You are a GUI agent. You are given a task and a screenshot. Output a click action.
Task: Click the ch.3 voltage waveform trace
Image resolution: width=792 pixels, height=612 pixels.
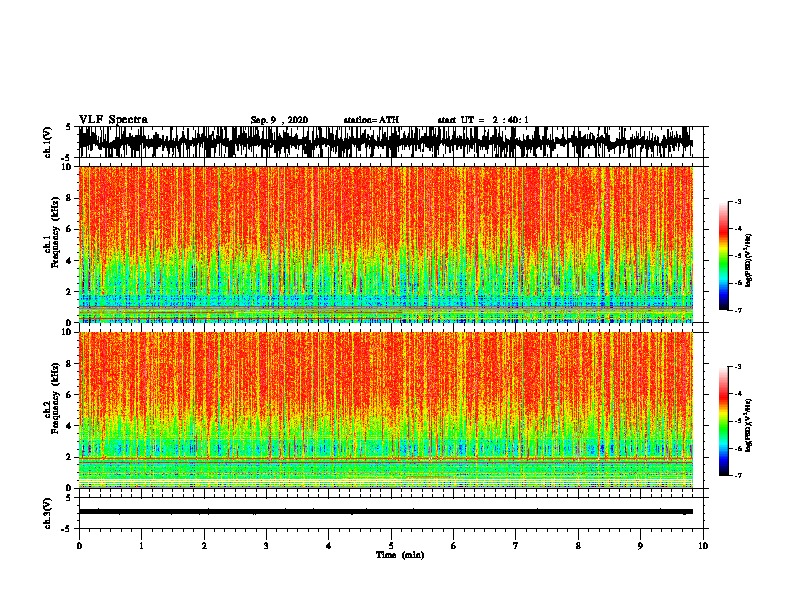(x=386, y=512)
